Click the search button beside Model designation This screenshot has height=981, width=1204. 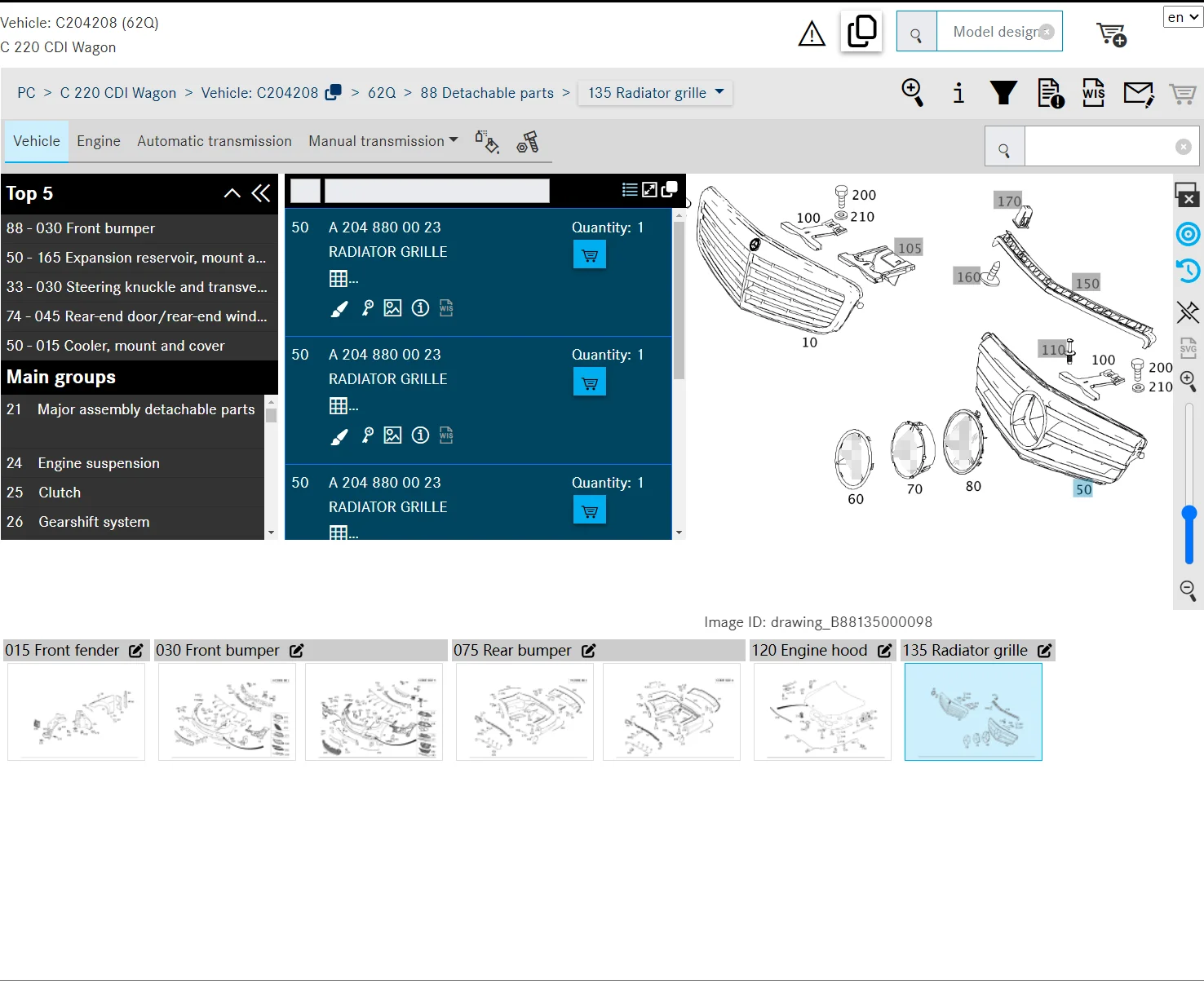(917, 32)
